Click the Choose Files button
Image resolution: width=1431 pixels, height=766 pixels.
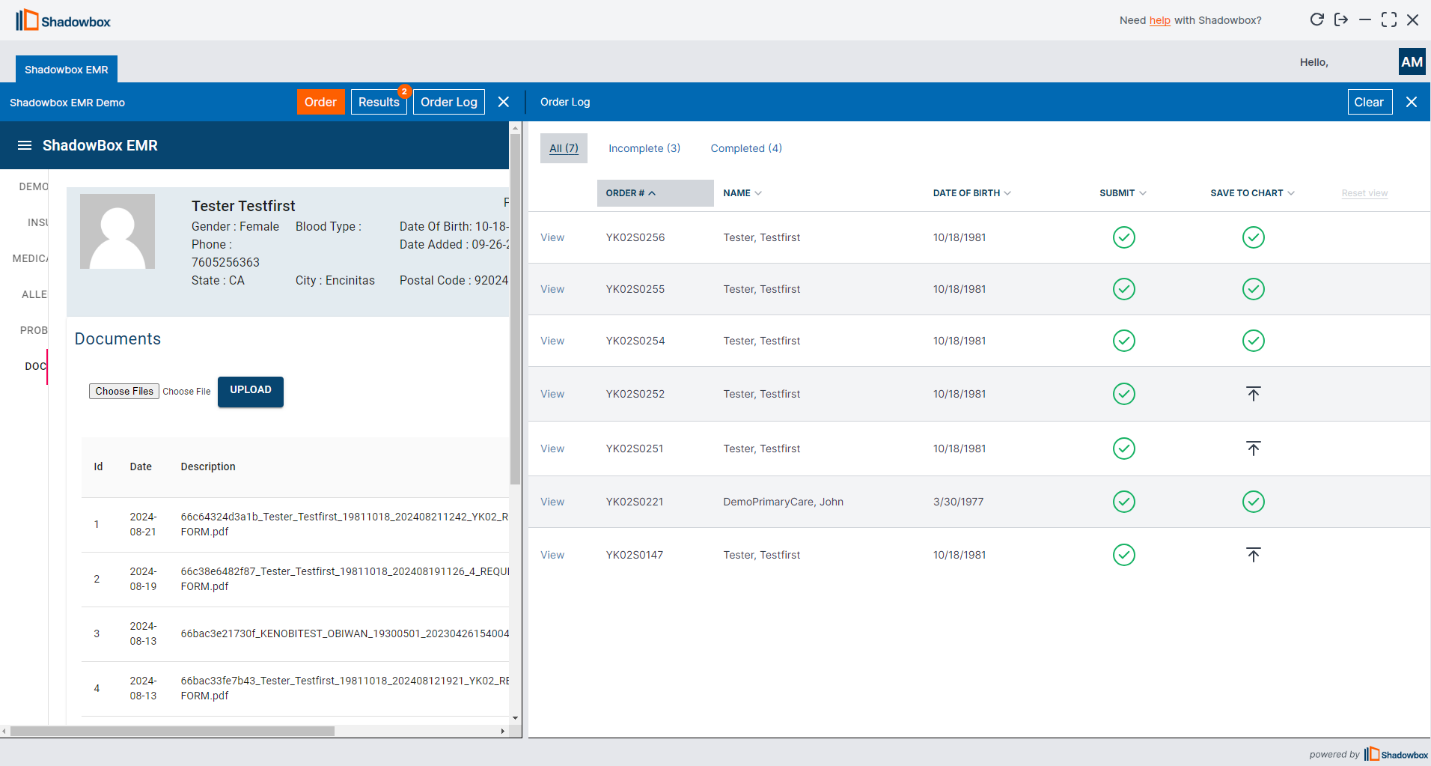[x=124, y=391]
